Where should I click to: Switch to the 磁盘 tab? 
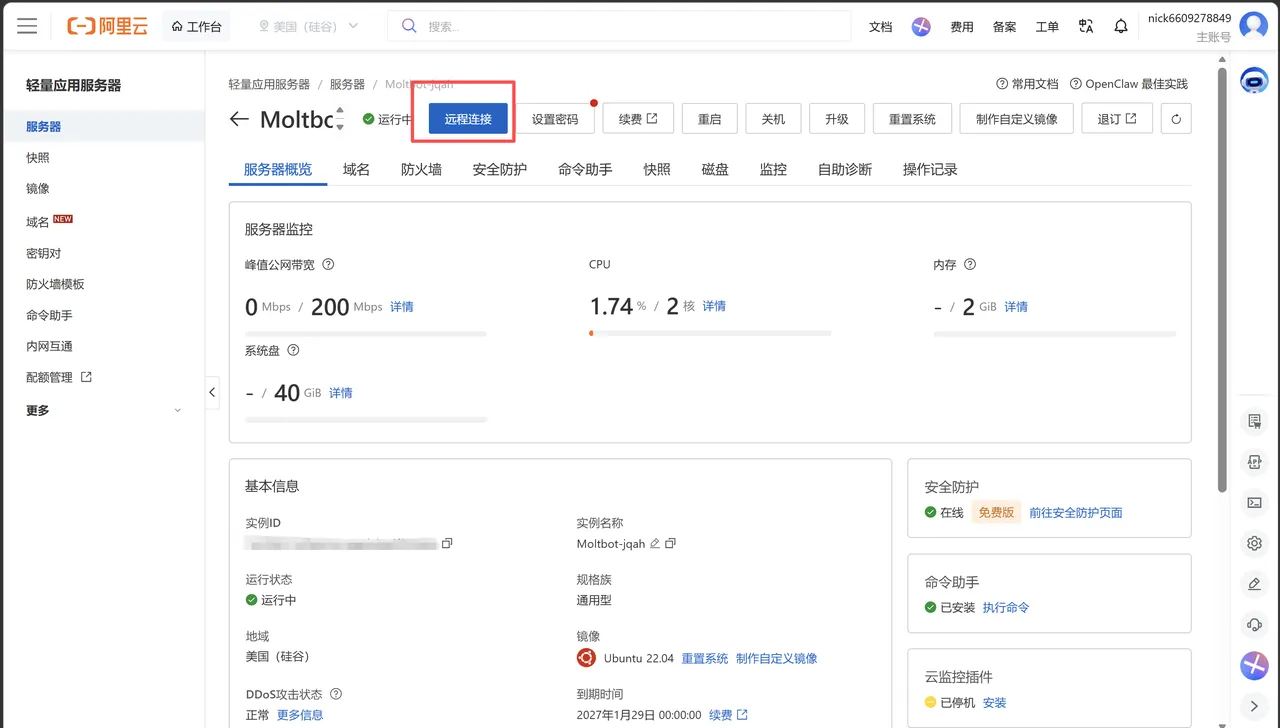click(715, 170)
